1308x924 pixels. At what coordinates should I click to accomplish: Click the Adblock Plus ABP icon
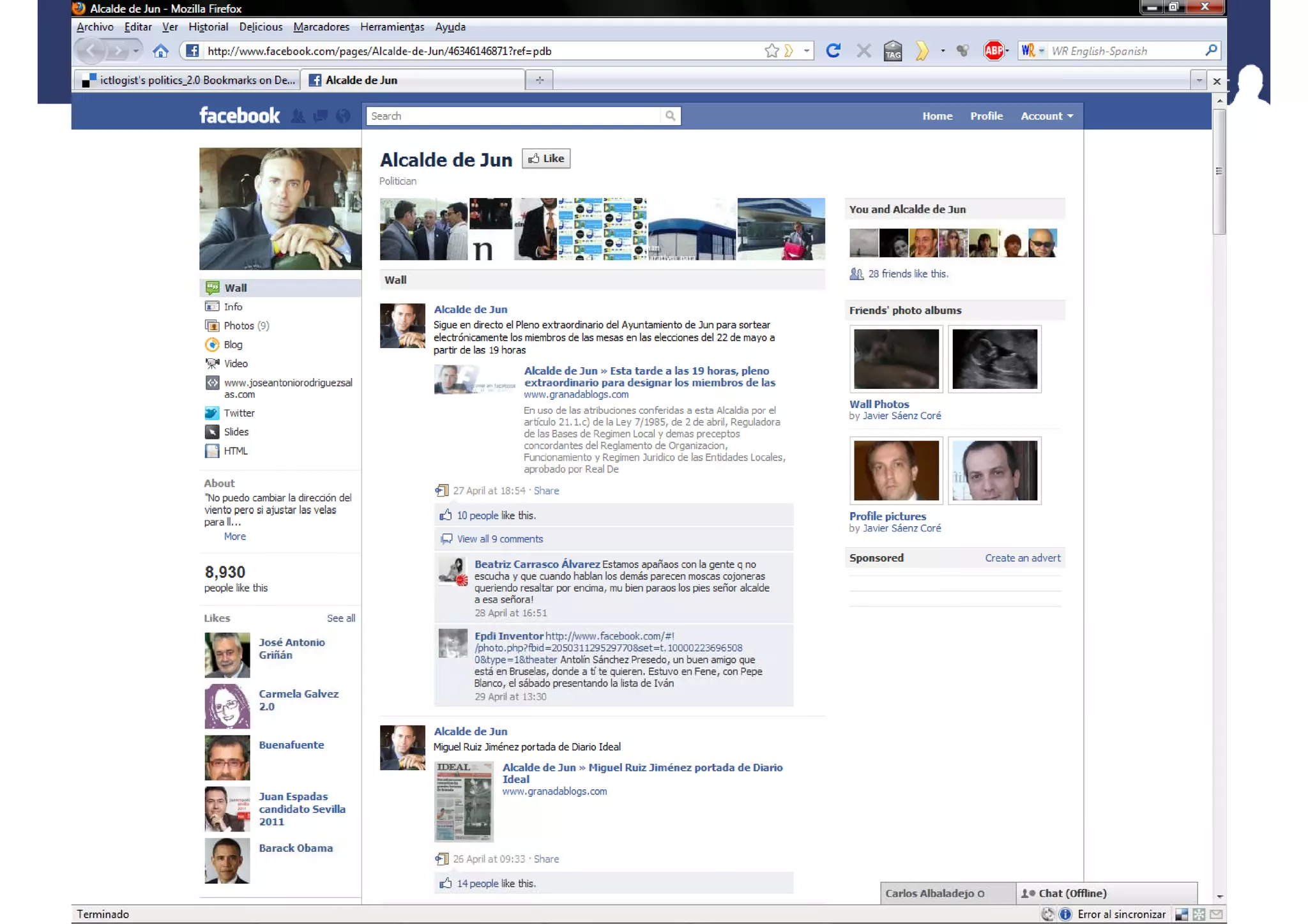coord(993,50)
